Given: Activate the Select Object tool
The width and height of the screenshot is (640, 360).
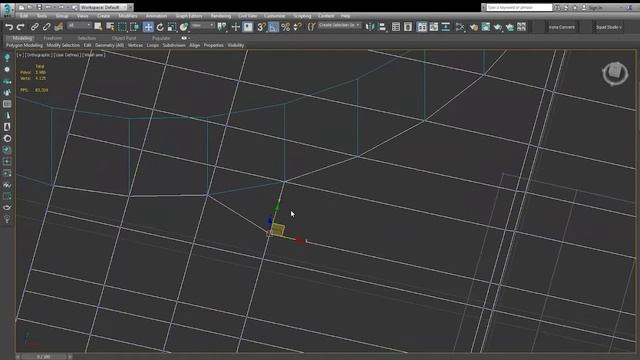Looking at the screenshot, I should point(98,27).
